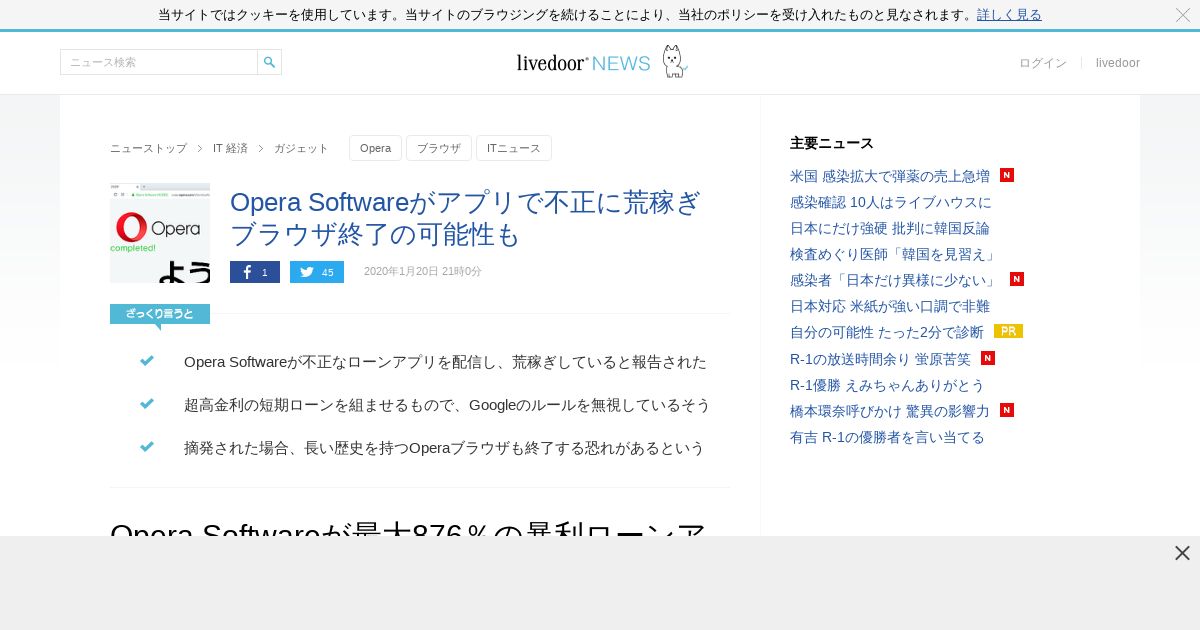Open the 詳しく見る cookie policy link
Screen dimensions: 1200x630
coord(1009,15)
